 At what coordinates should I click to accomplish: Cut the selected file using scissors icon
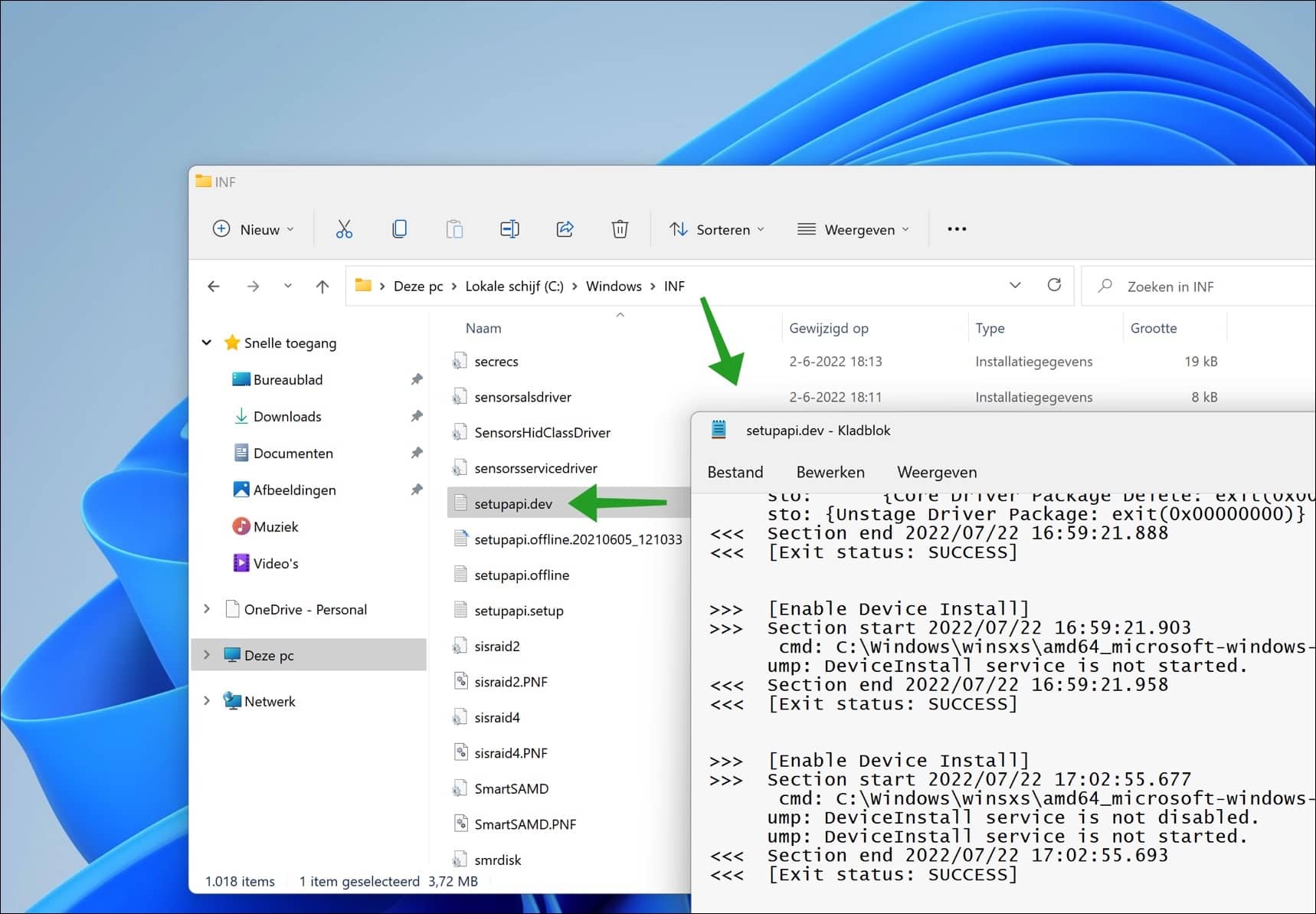(343, 228)
